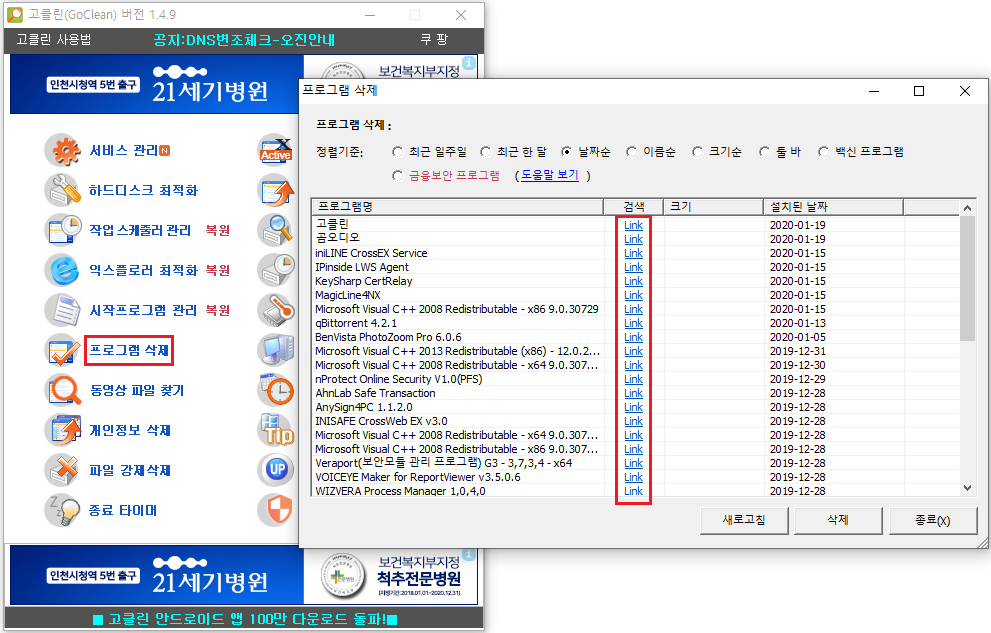
Task: Click the forced file deletion X icon
Action: tap(63, 470)
